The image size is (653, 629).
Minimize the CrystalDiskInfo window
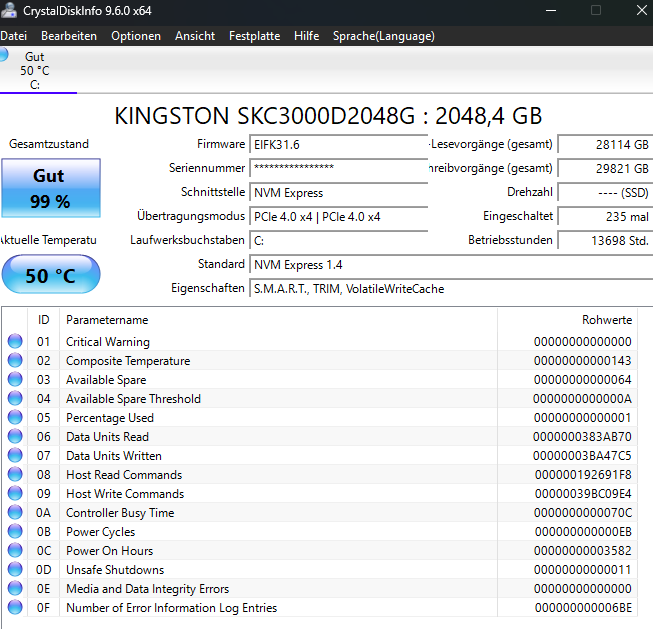coord(551,10)
